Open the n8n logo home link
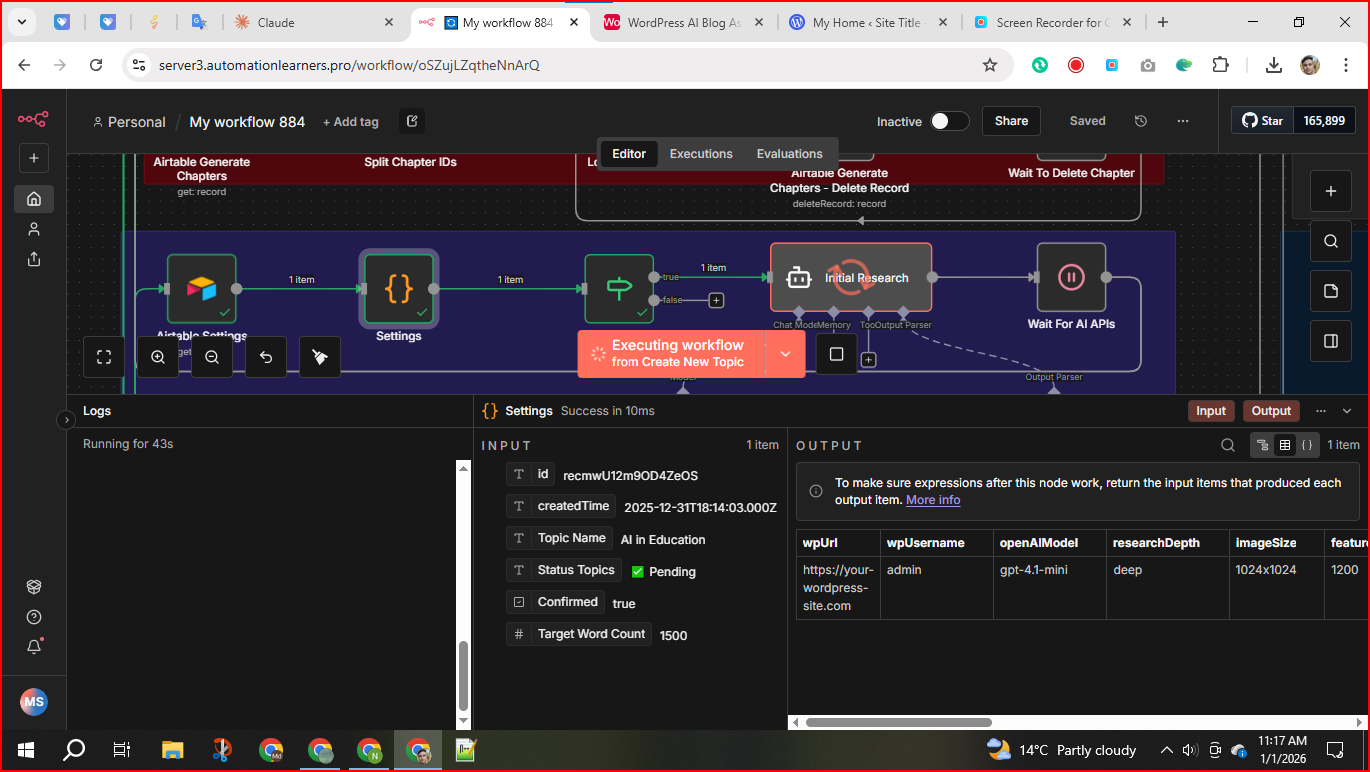Screen dimensions: 1370x772 tap(33, 119)
